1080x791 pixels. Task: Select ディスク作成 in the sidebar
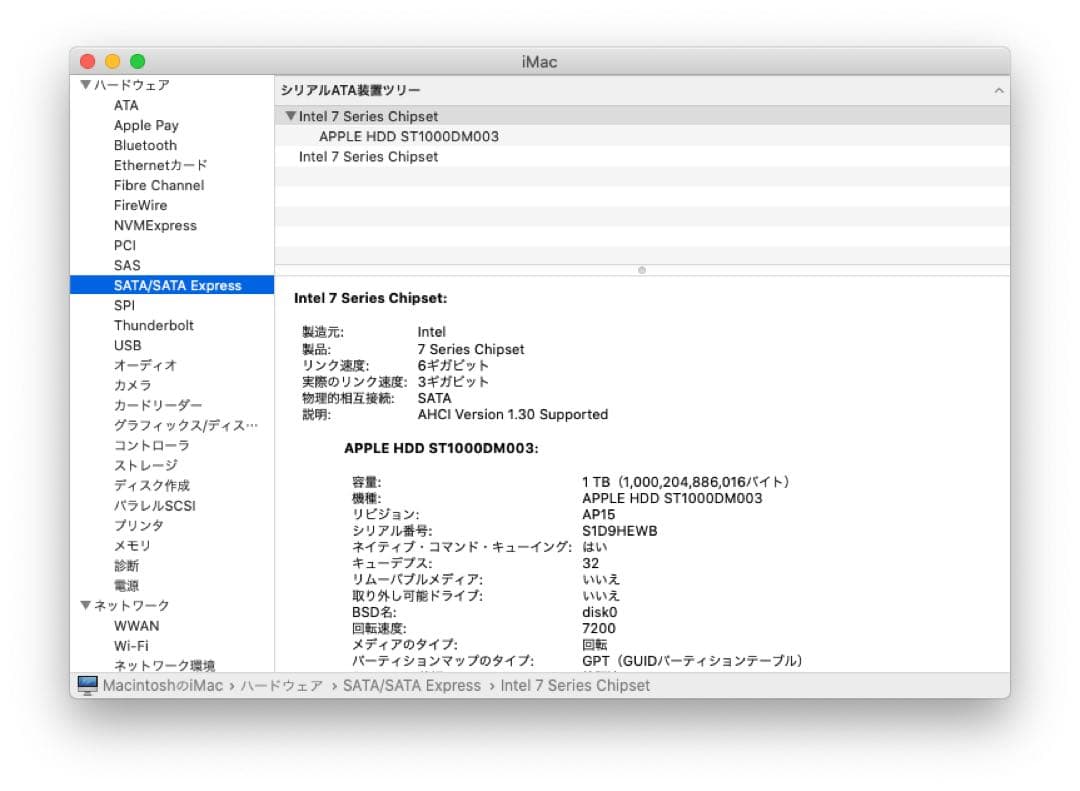[x=152, y=485]
